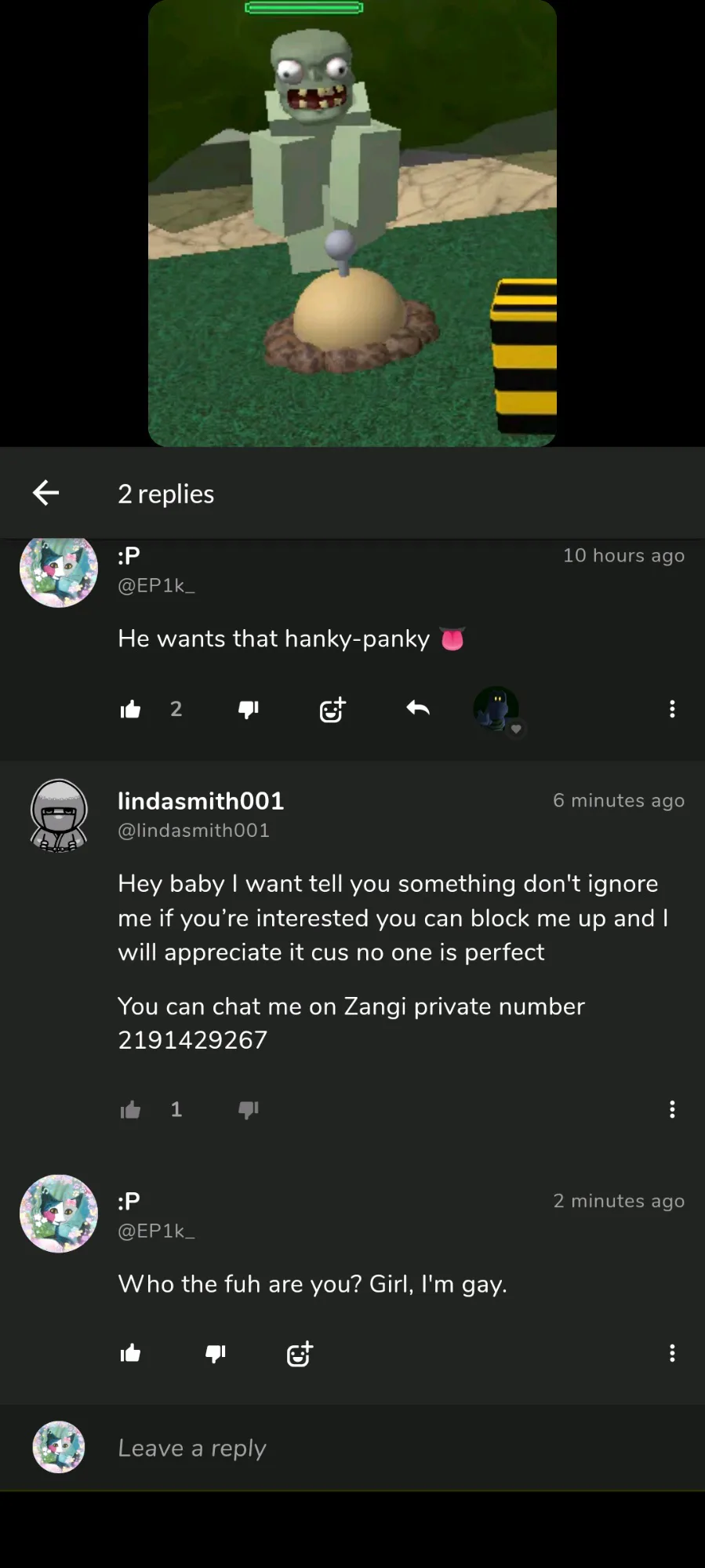Tap the back arrow beside 2 replies
This screenshot has height=1568, width=705.
pyautogui.click(x=46, y=493)
